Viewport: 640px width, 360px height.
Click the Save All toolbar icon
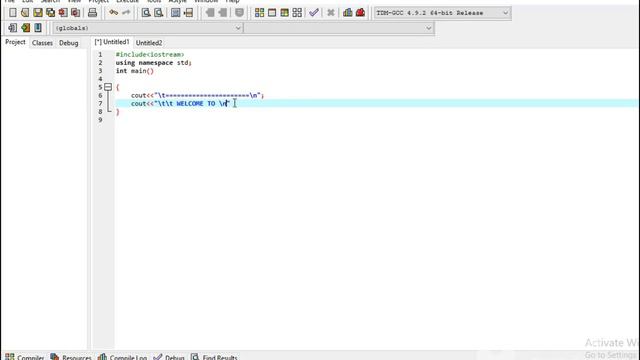click(x=50, y=13)
